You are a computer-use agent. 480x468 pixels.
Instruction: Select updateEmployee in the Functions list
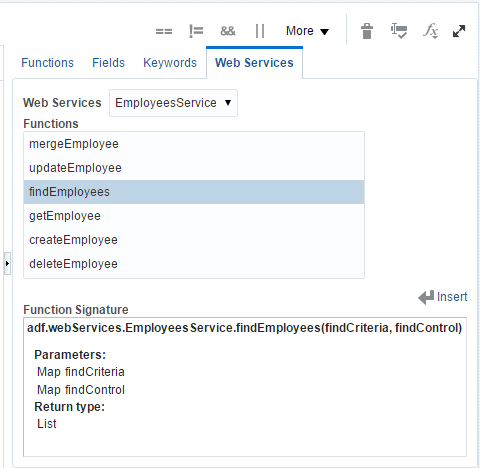point(194,168)
